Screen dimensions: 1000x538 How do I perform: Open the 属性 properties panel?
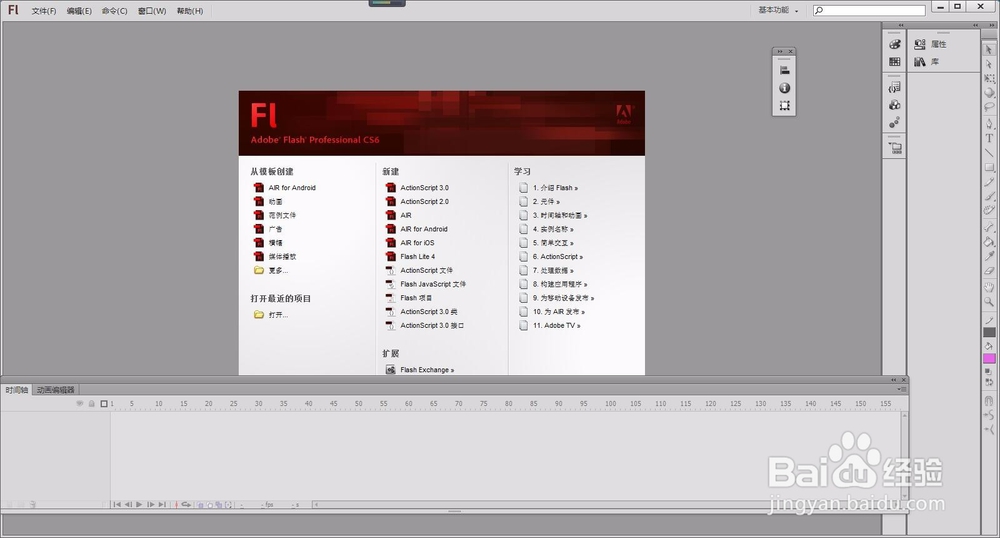click(x=930, y=44)
